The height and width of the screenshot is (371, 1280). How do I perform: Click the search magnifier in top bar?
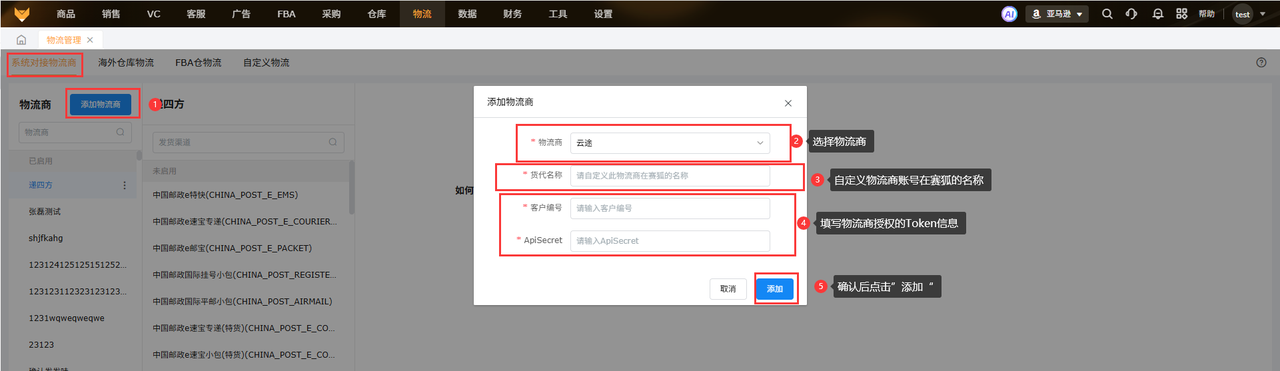pos(1107,14)
